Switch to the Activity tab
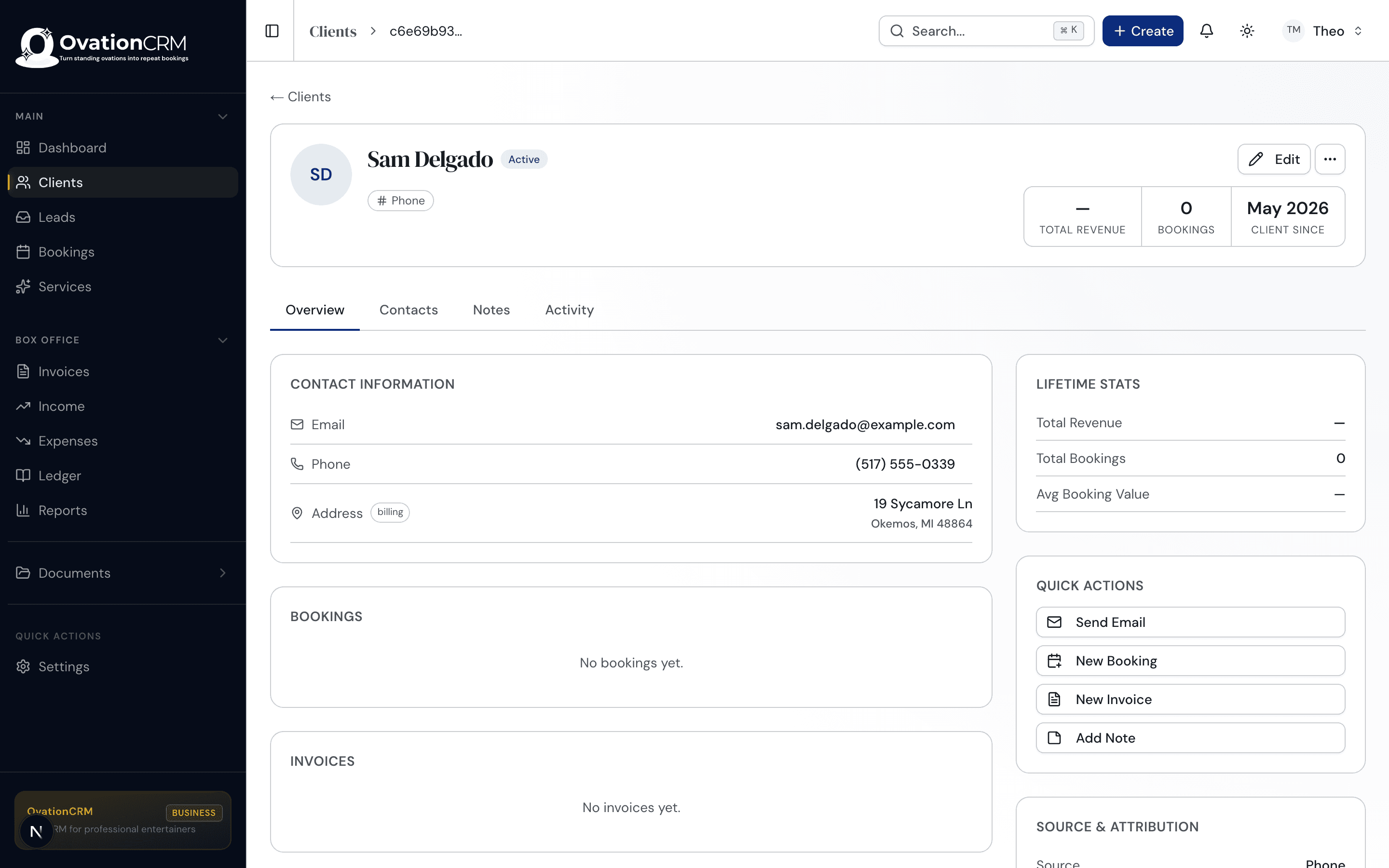This screenshot has height=868, width=1389. click(570, 310)
